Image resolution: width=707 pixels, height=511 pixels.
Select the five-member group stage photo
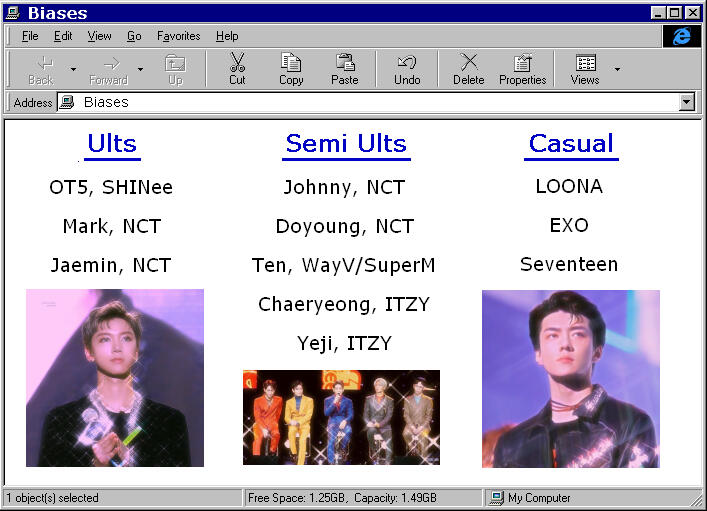tap(341, 417)
